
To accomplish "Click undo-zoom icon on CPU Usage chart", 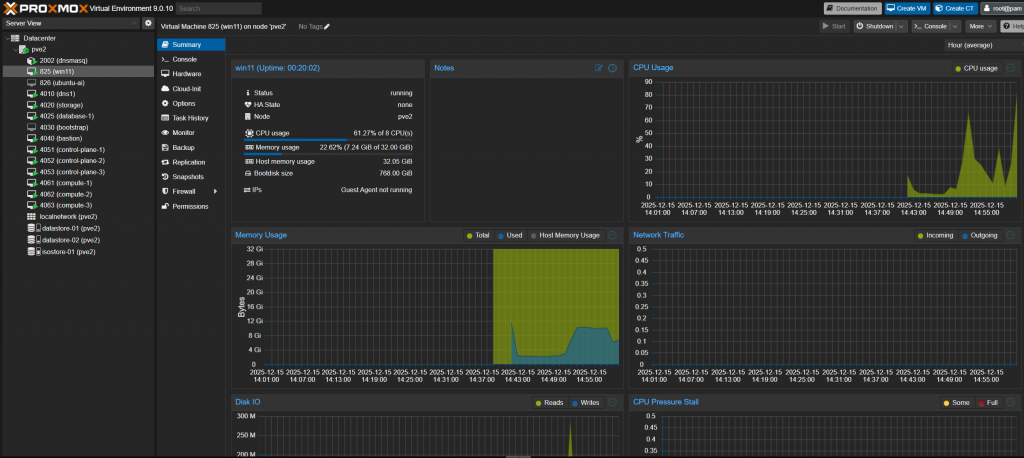I will pos(1011,68).
